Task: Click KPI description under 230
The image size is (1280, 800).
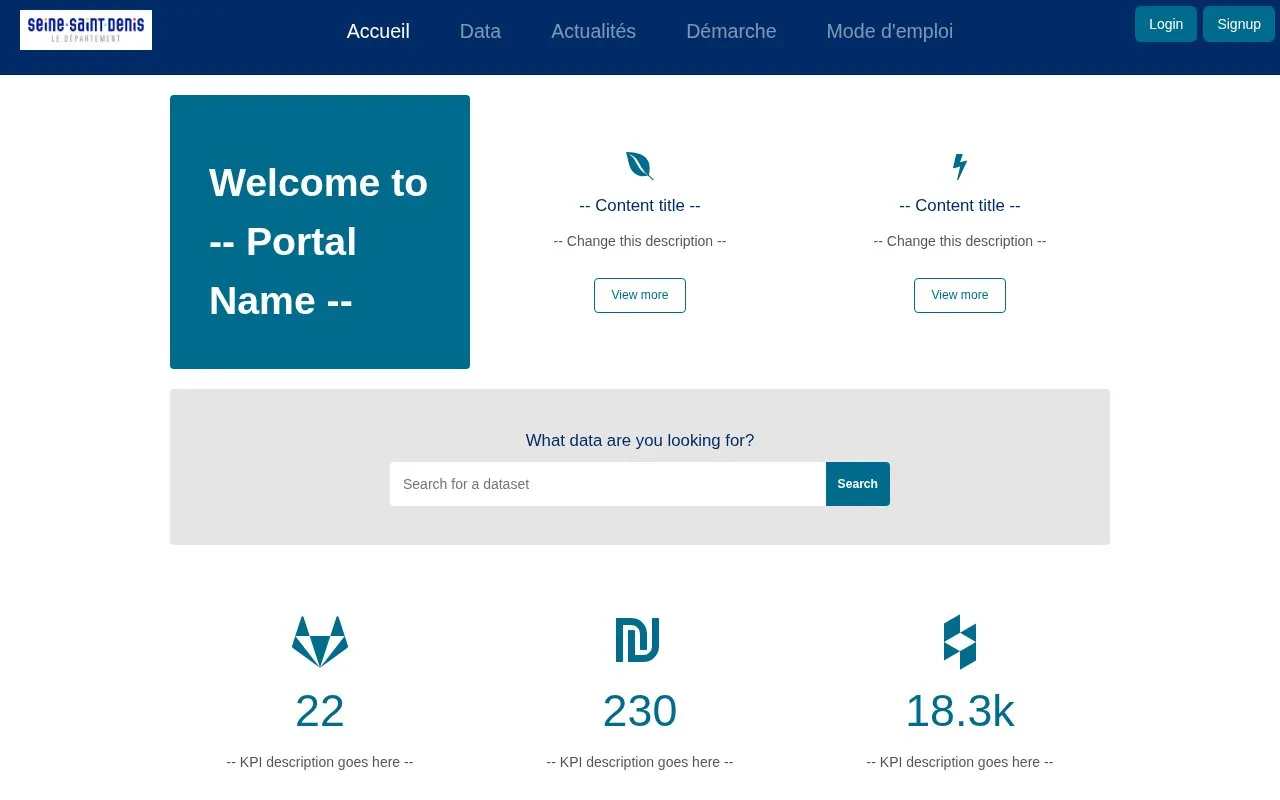Action: [x=640, y=762]
